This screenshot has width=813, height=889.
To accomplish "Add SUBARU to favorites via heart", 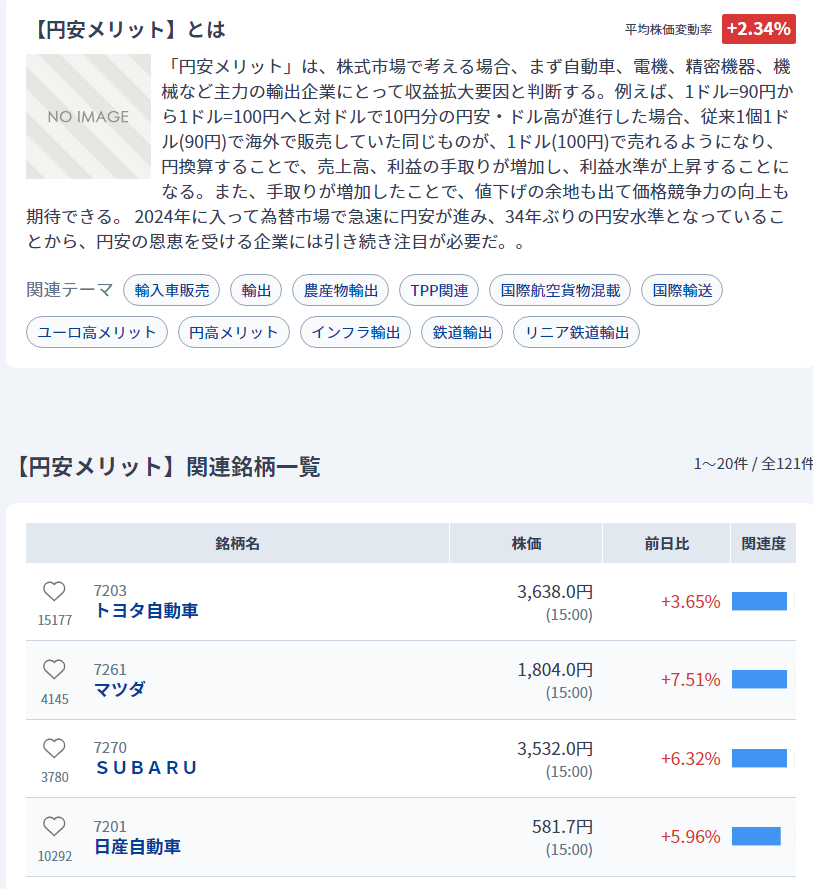I will click(54, 748).
